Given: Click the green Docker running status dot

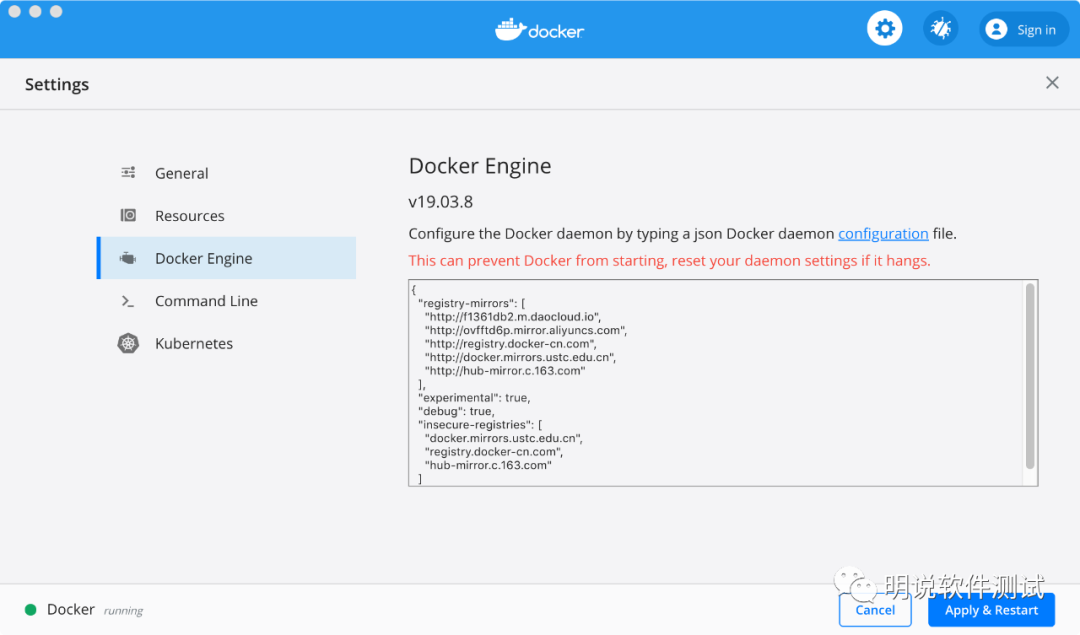Looking at the screenshot, I should click(31, 610).
